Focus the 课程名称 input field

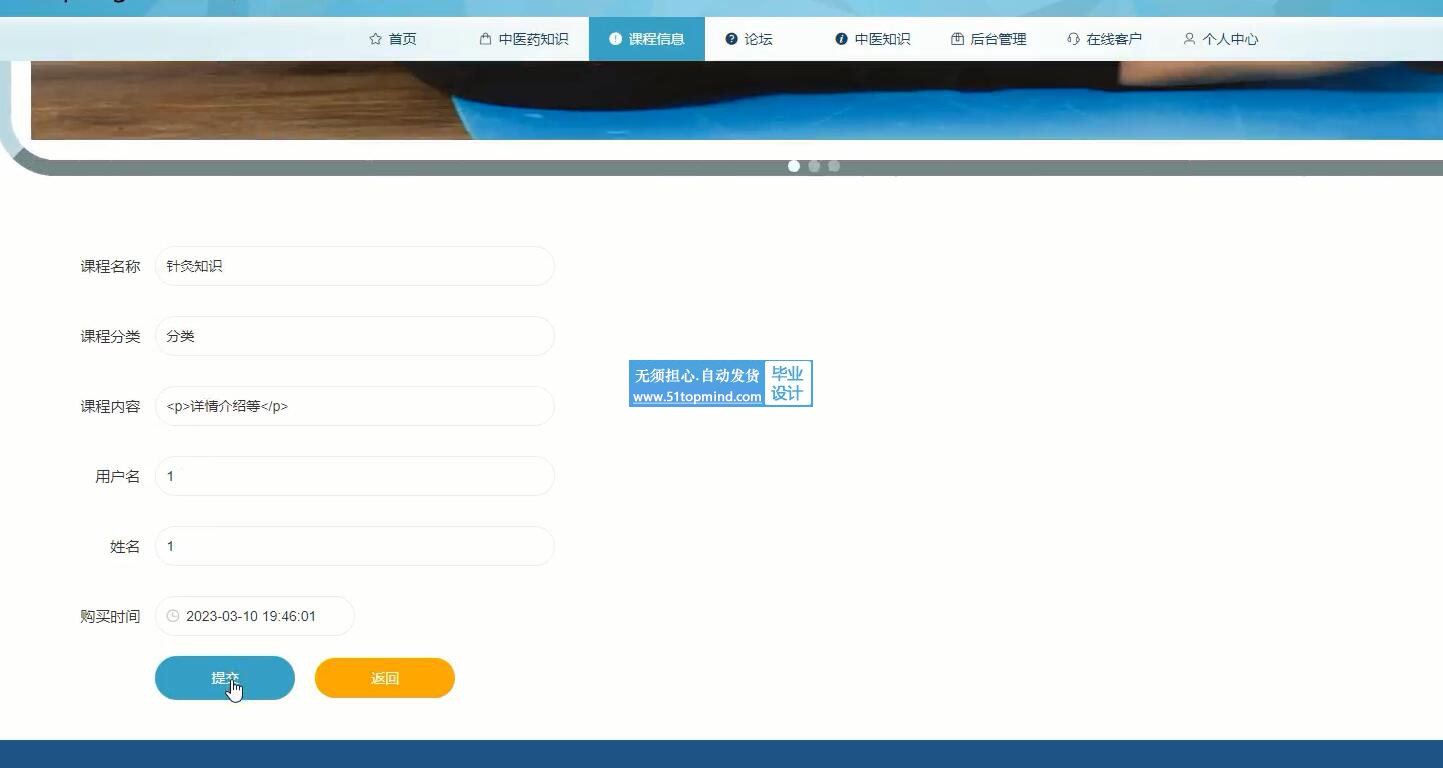tap(354, 266)
